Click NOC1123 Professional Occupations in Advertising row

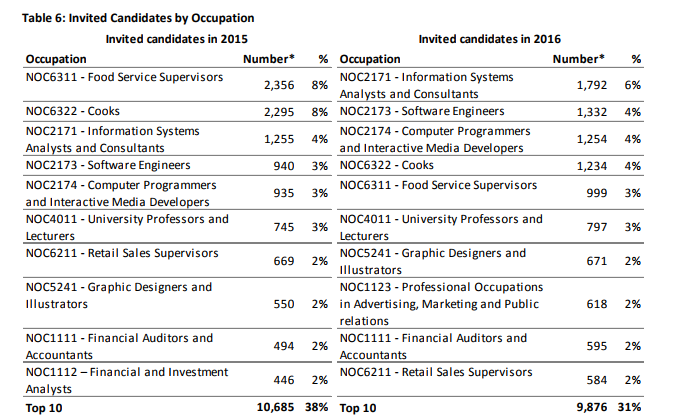coord(490,303)
